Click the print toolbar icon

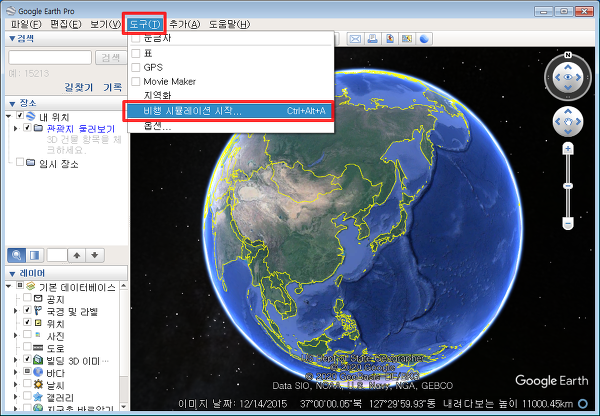tap(373, 39)
